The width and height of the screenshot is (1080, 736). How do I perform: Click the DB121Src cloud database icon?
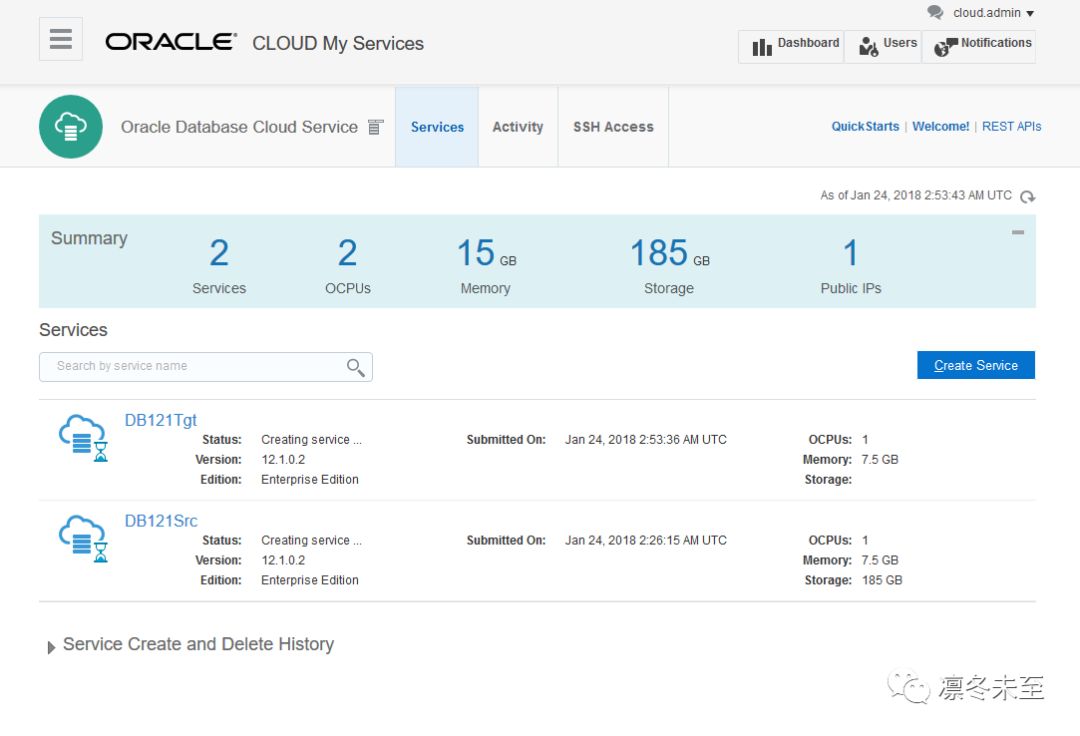point(83,538)
